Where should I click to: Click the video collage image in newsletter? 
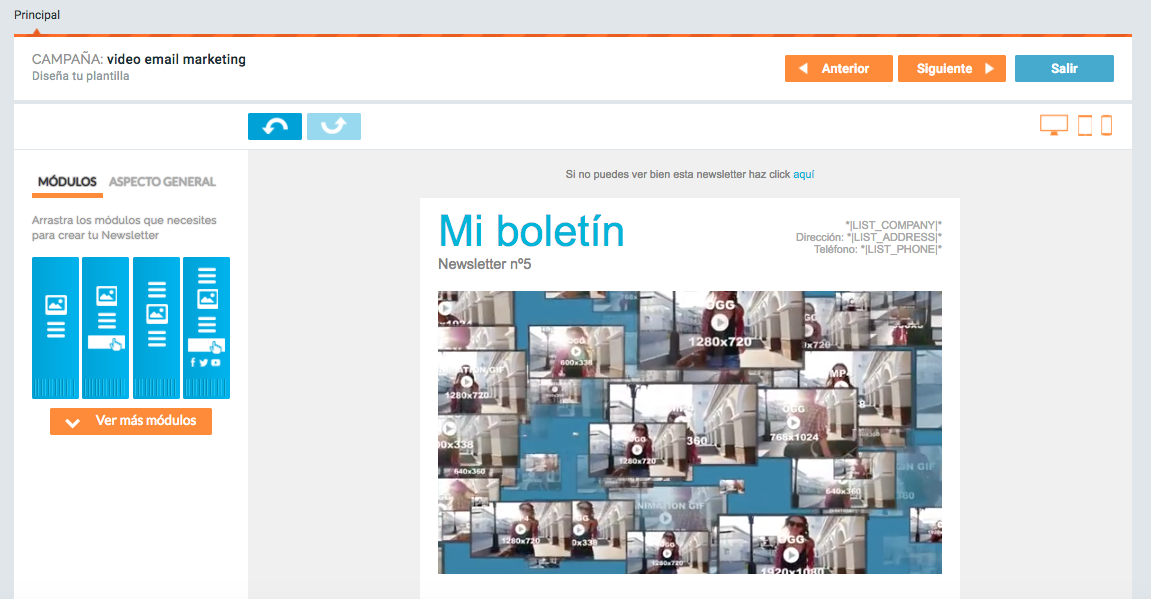689,432
